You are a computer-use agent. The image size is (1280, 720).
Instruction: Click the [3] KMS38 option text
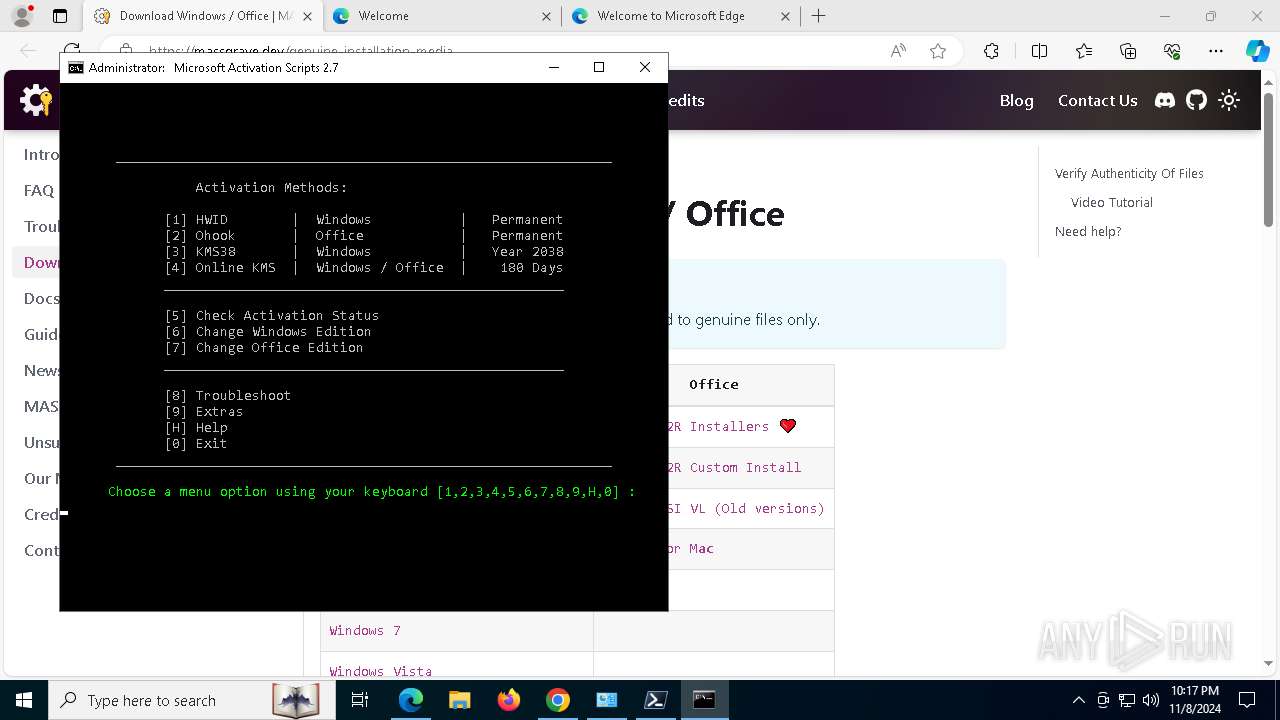point(200,251)
